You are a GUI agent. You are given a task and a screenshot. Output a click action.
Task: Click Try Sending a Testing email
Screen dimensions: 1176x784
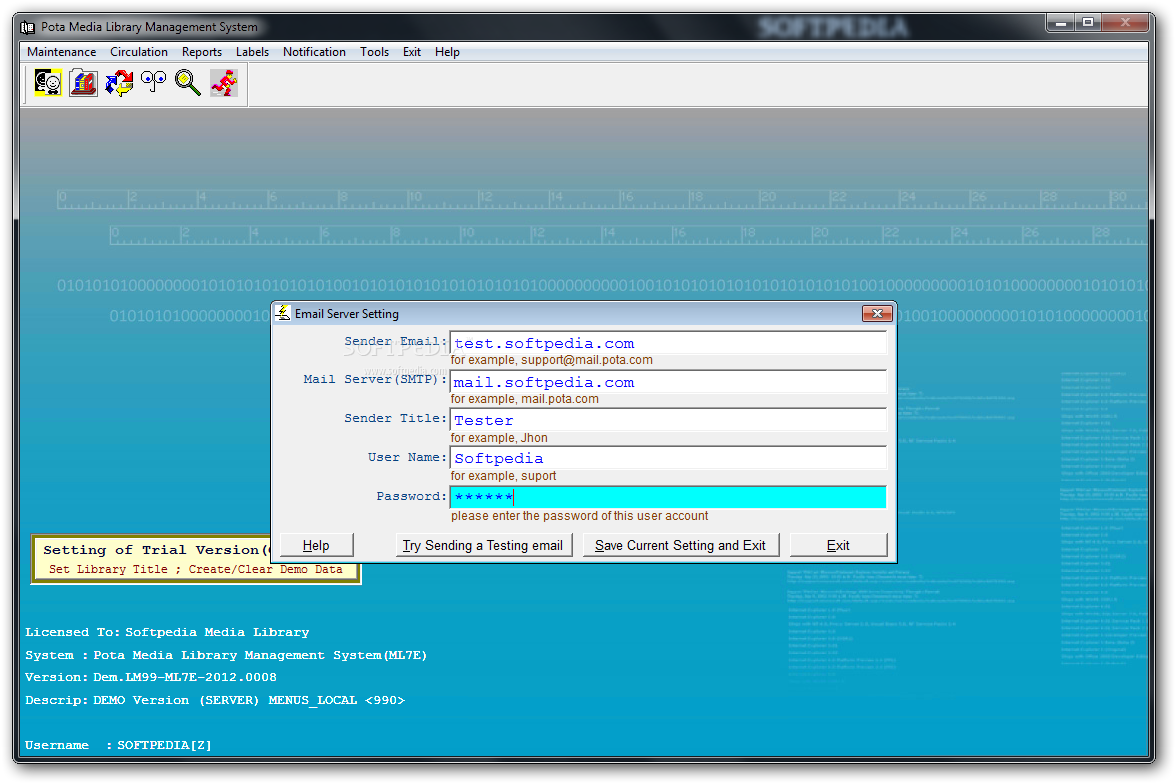[x=483, y=545]
